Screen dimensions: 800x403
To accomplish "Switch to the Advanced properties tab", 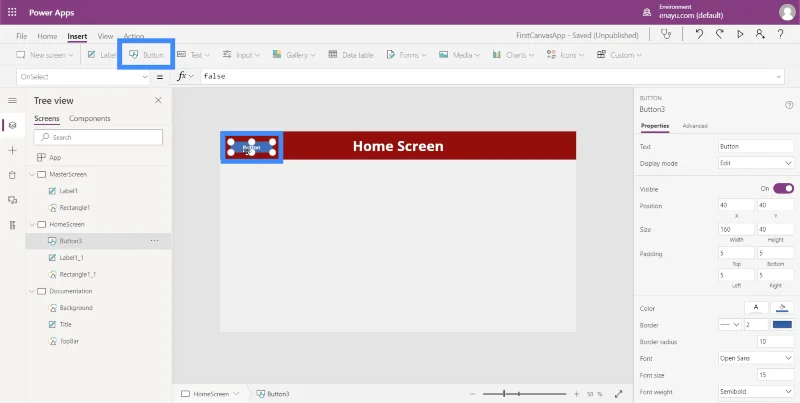I will coord(695,125).
